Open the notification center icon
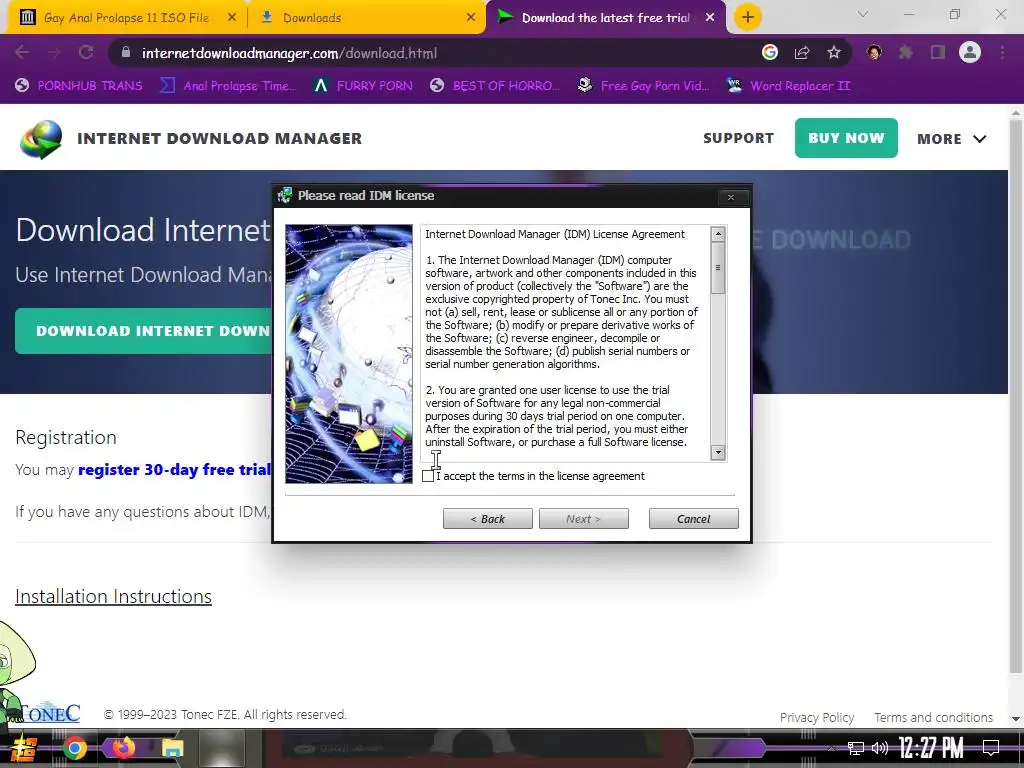Viewport: 1024px width, 768px height. 991,748
